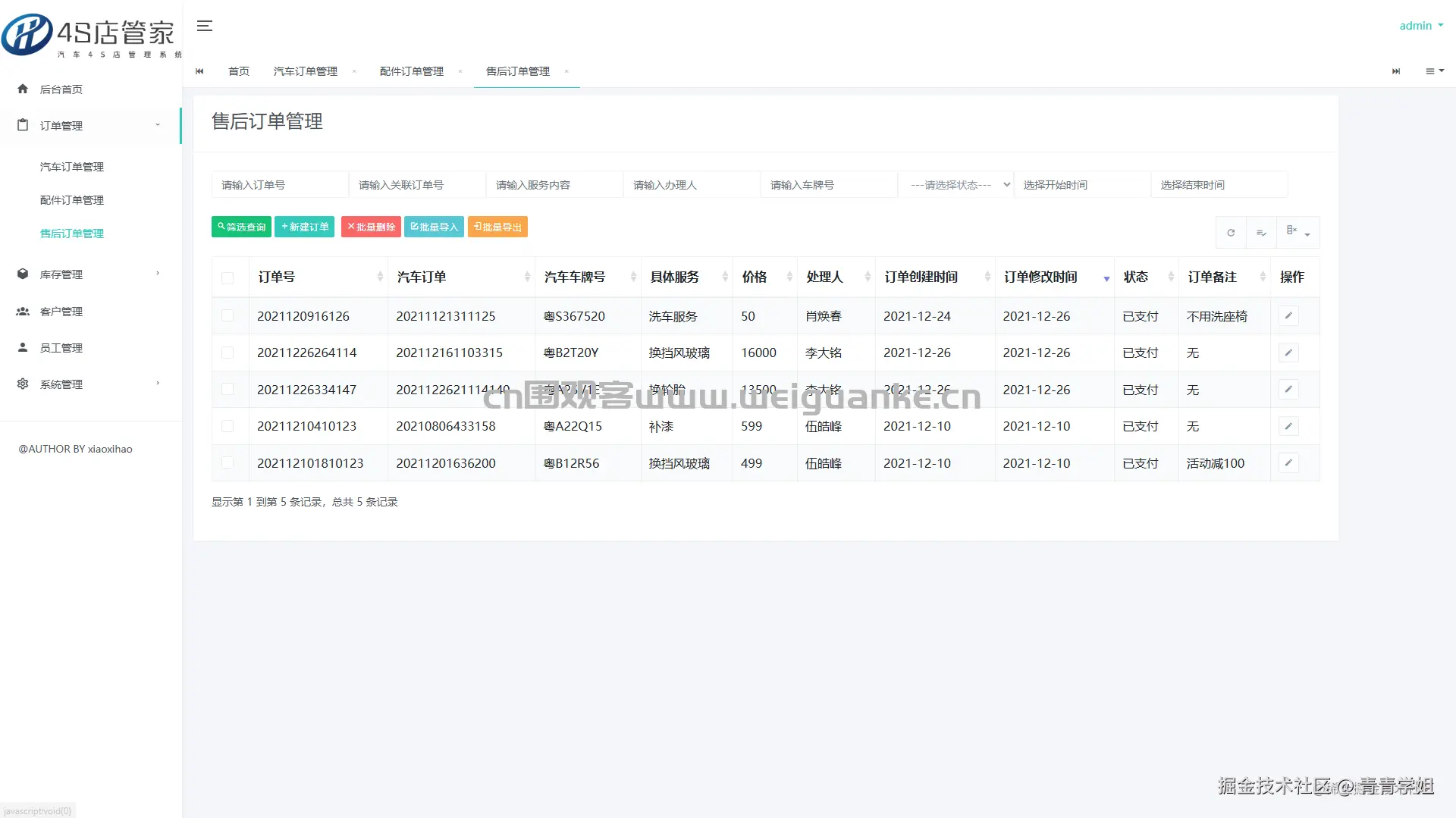Focus the 请输入车牌号 input field
This screenshot has height=818, width=1456.
[x=829, y=185]
